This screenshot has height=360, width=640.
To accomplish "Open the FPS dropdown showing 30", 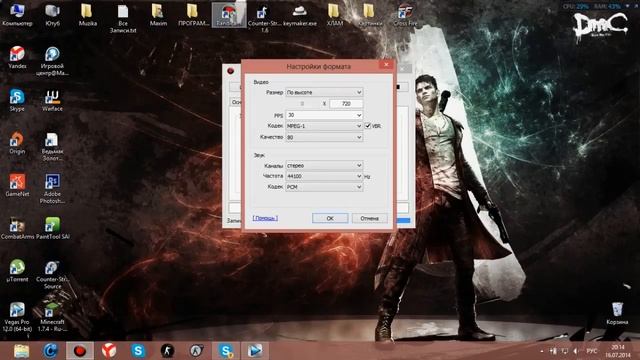I will point(324,115).
